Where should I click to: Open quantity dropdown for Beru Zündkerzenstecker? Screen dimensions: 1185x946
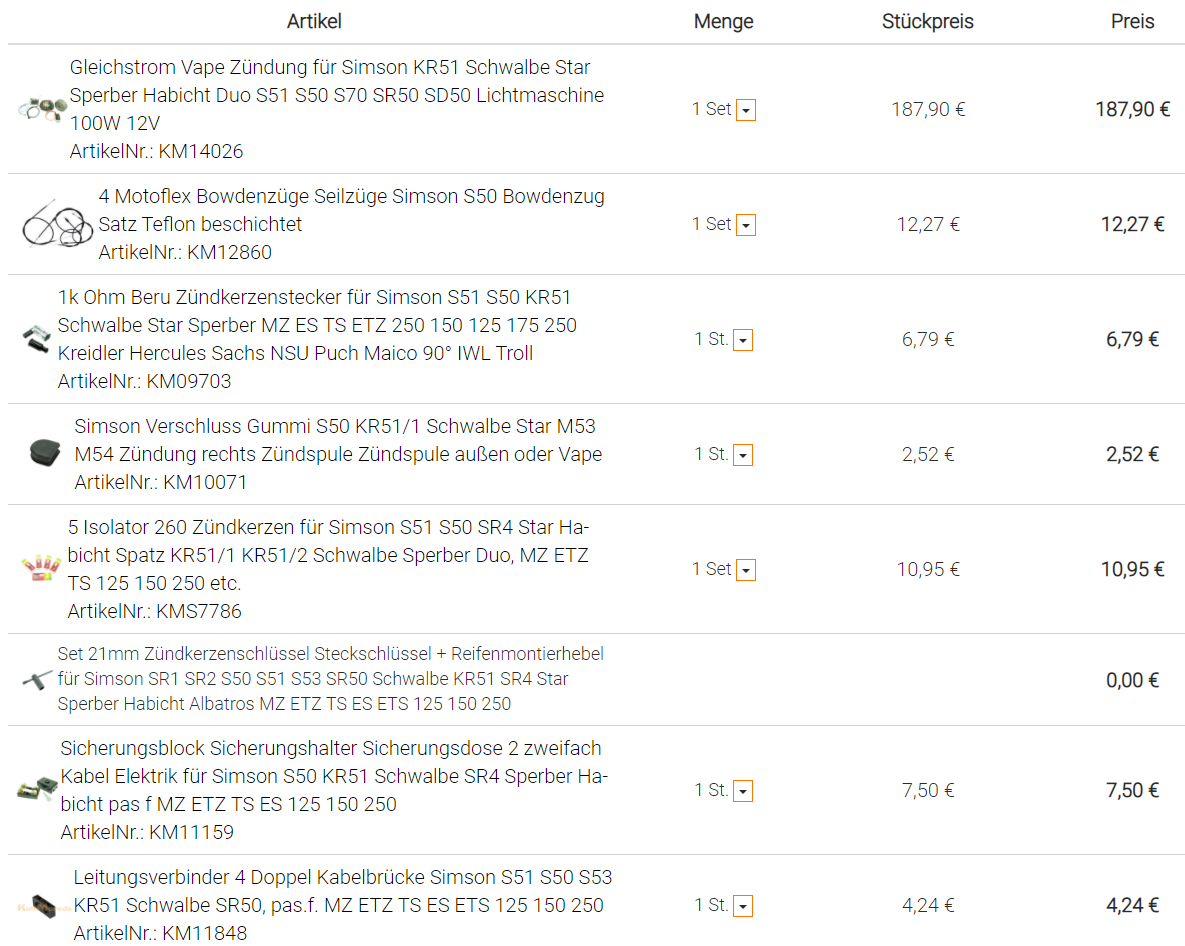pos(743,340)
